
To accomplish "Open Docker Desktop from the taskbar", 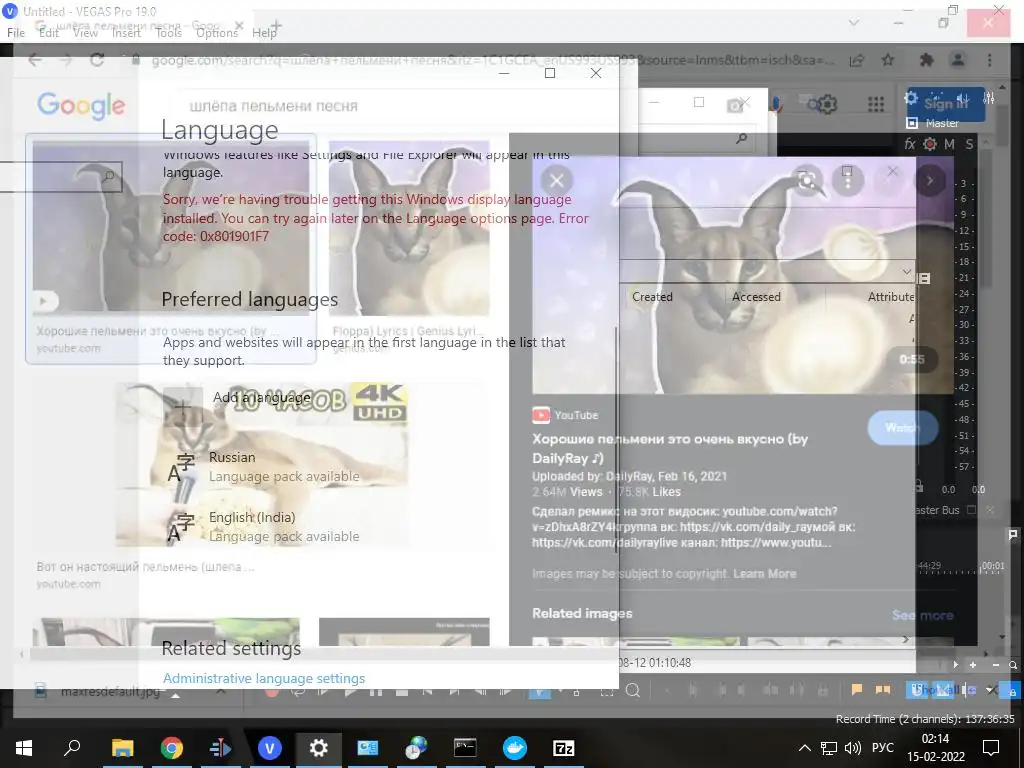I will (515, 748).
